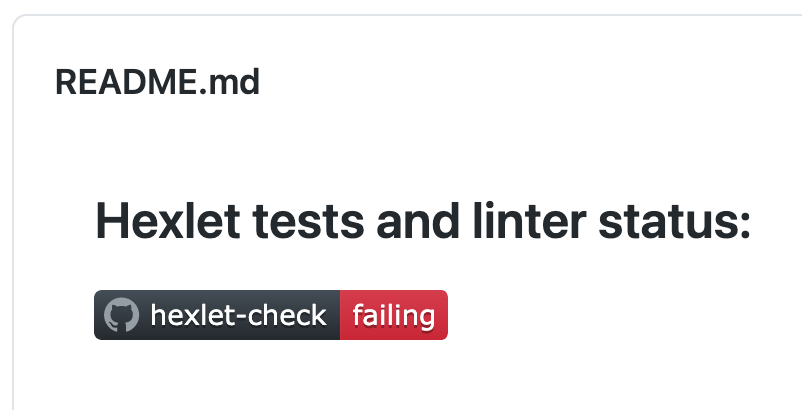Click the word check in the badge label

tap(289, 316)
